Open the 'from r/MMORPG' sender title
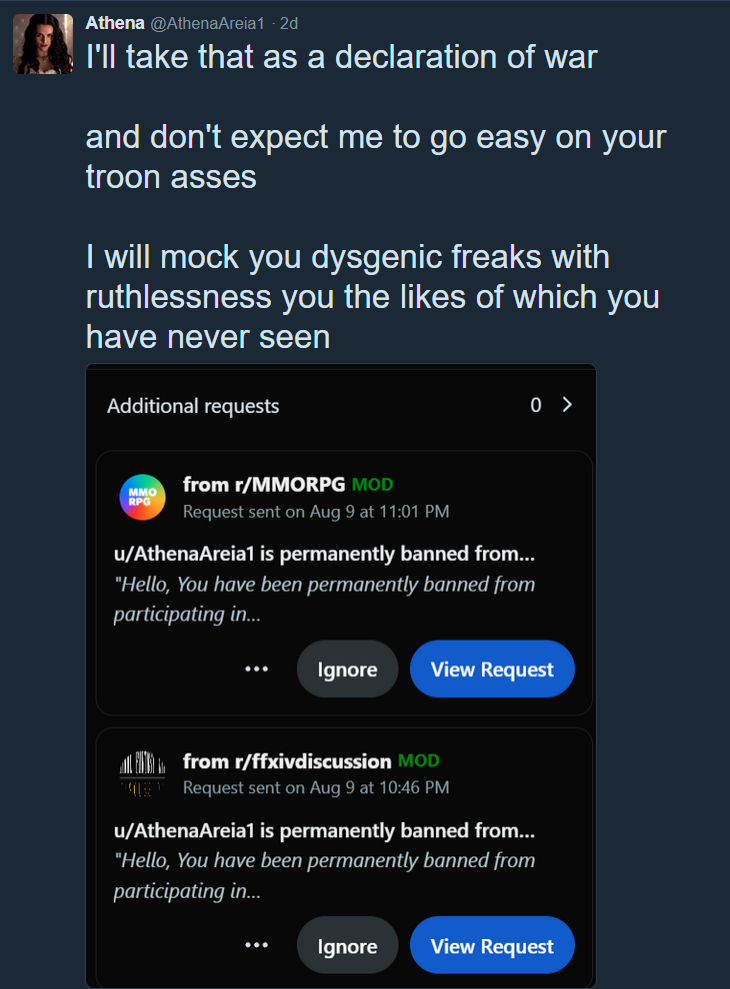This screenshot has width=730, height=989. [264, 484]
